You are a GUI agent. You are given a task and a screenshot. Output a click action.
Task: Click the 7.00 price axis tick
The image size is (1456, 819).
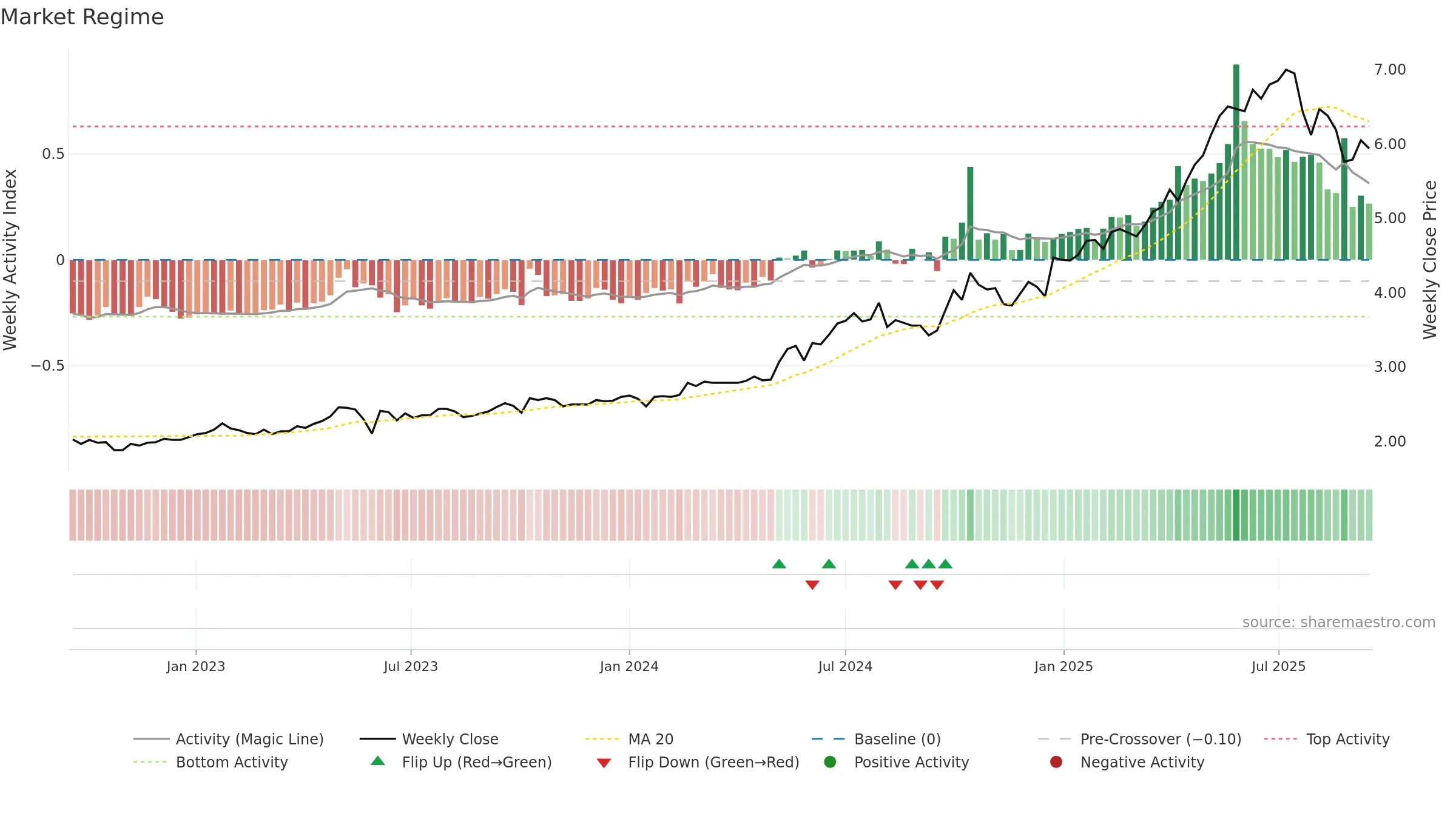pyautogui.click(x=1390, y=70)
